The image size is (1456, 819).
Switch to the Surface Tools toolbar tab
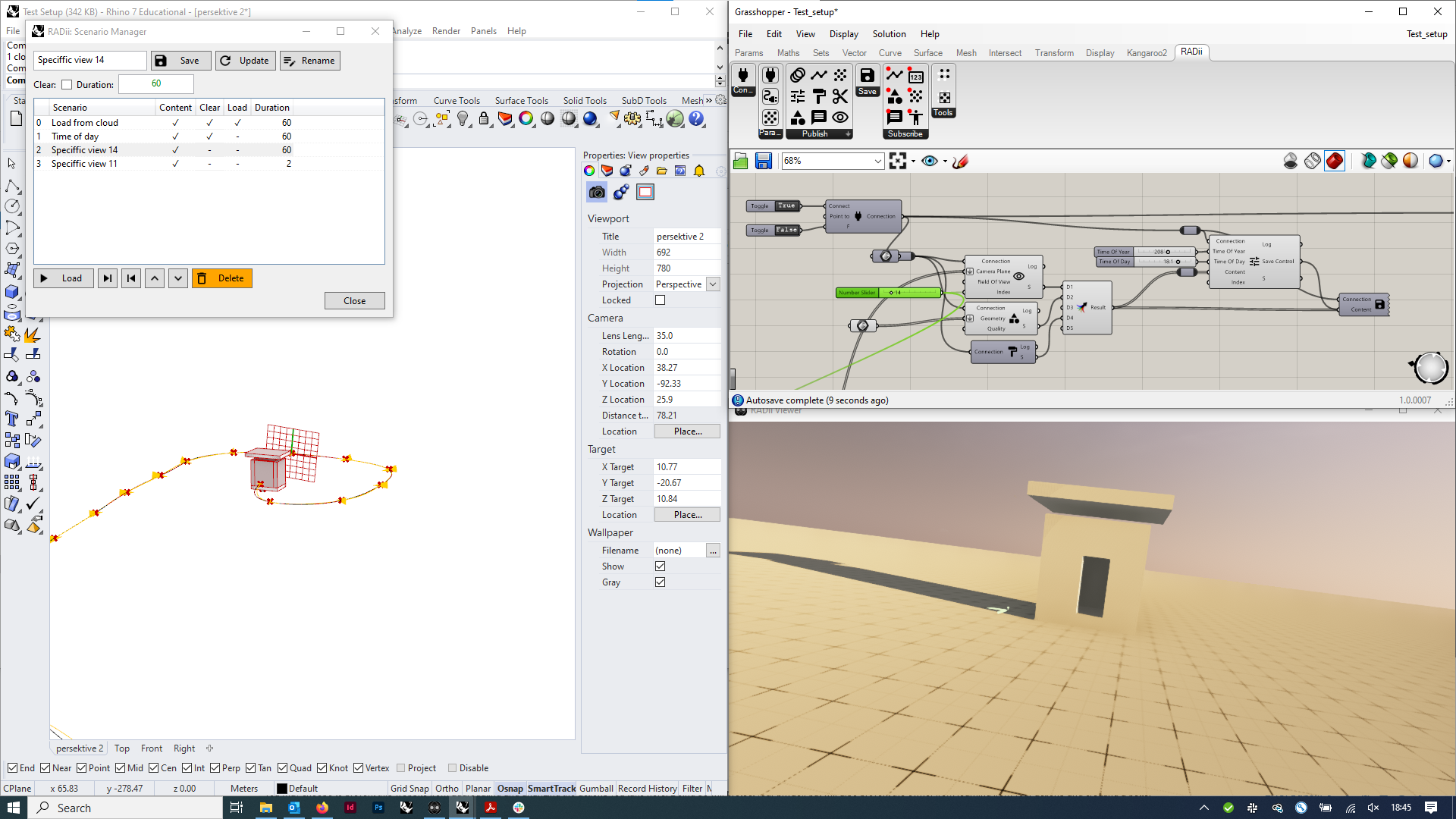click(x=521, y=101)
